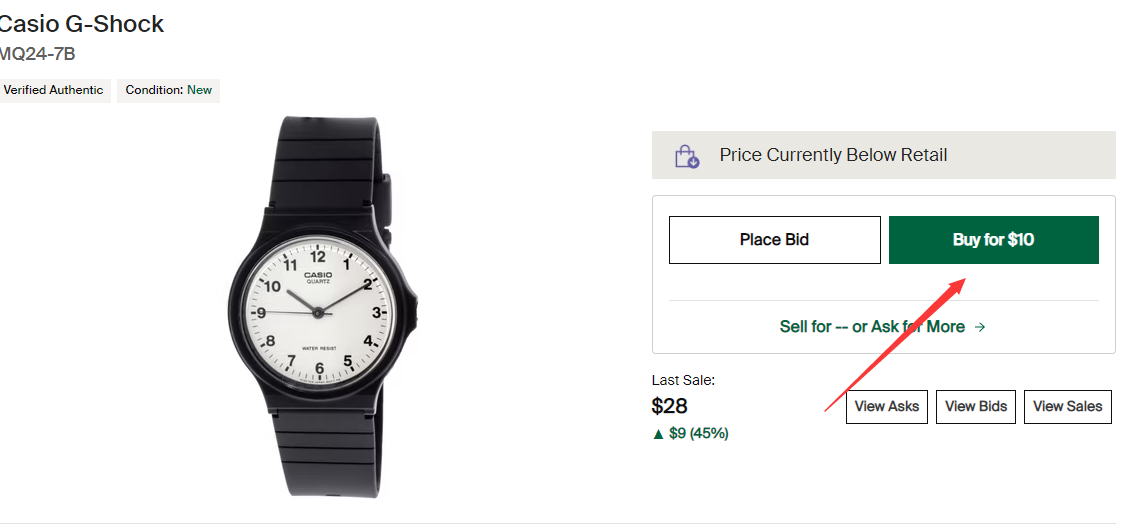Show the View Bids list
The width and height of the screenshot is (1138, 532).
(x=976, y=406)
